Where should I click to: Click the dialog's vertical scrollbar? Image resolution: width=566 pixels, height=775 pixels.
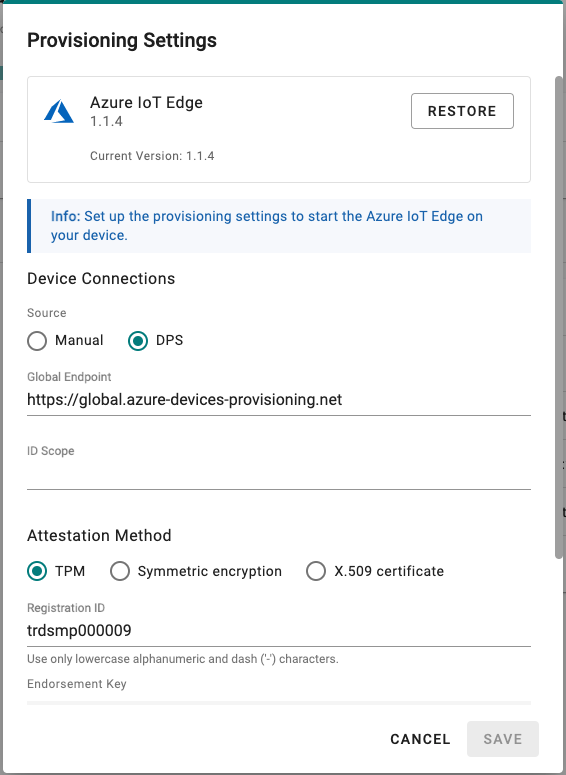[x=559, y=317]
